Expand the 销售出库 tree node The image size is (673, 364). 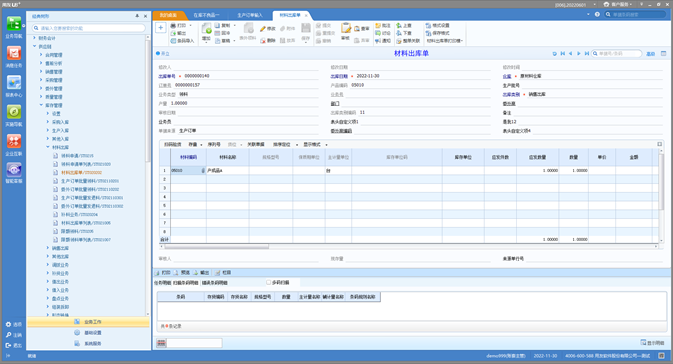(48, 248)
